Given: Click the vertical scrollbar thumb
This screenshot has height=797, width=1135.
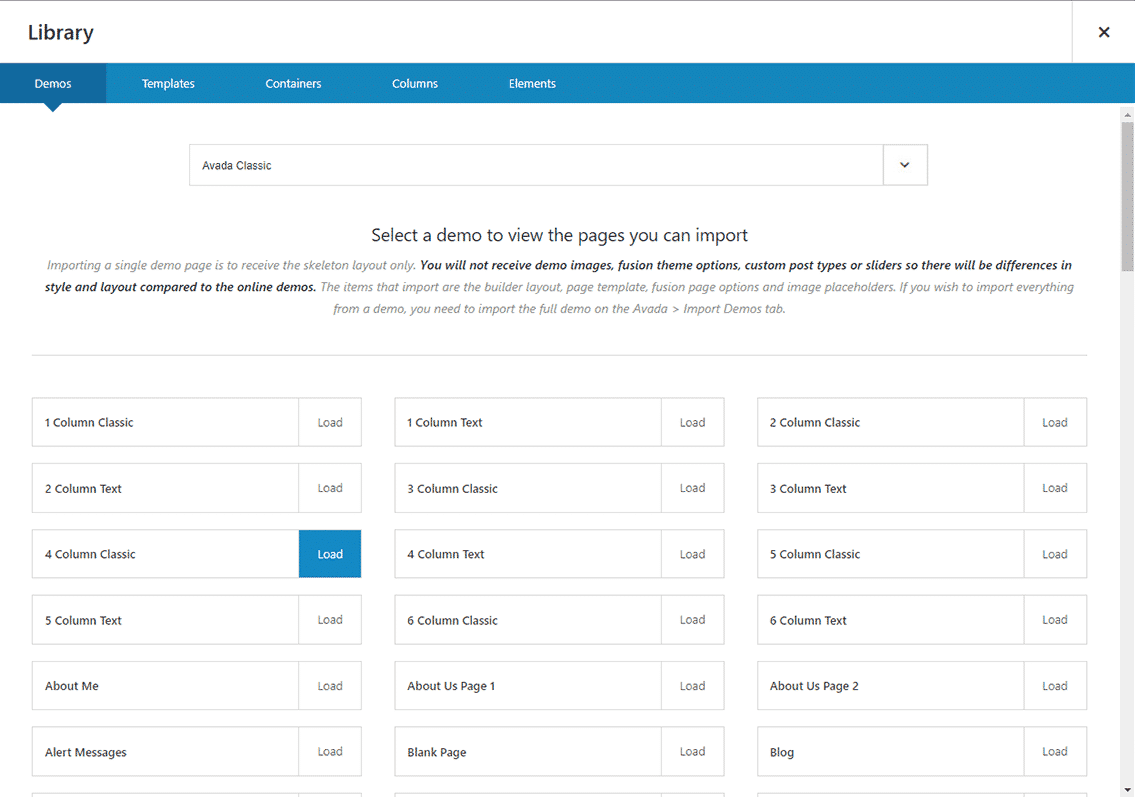Looking at the screenshot, I should (x=1127, y=196).
